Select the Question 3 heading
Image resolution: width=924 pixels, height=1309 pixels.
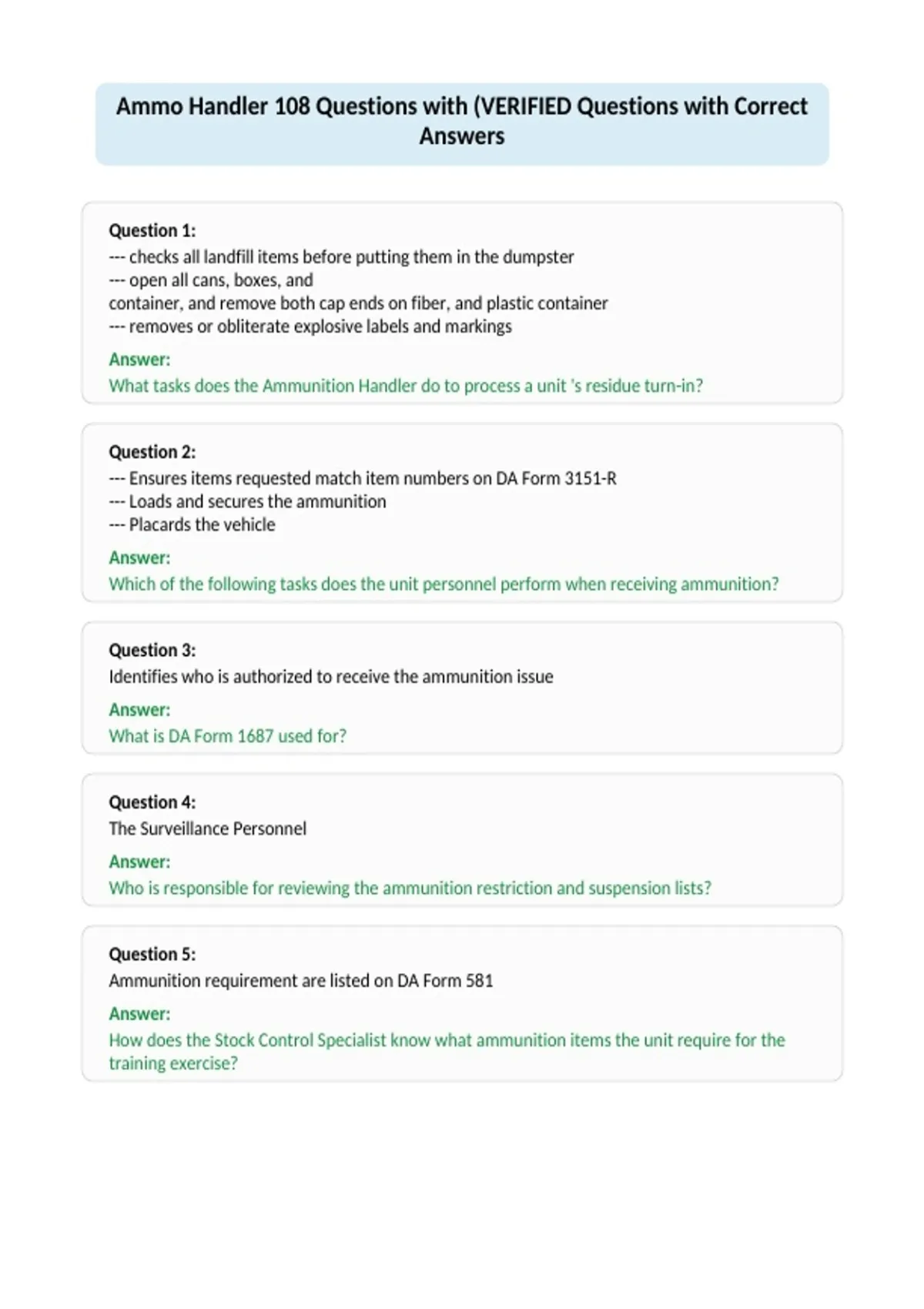coord(152,650)
